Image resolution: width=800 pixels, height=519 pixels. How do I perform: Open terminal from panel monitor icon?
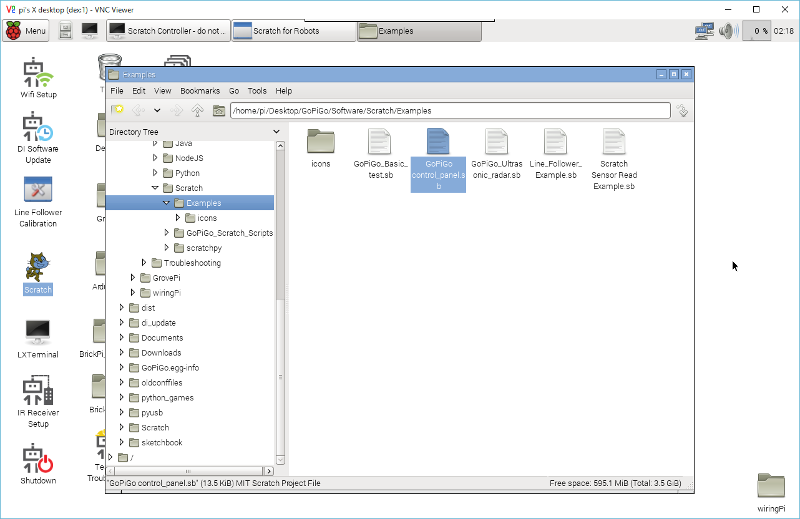tap(90, 31)
